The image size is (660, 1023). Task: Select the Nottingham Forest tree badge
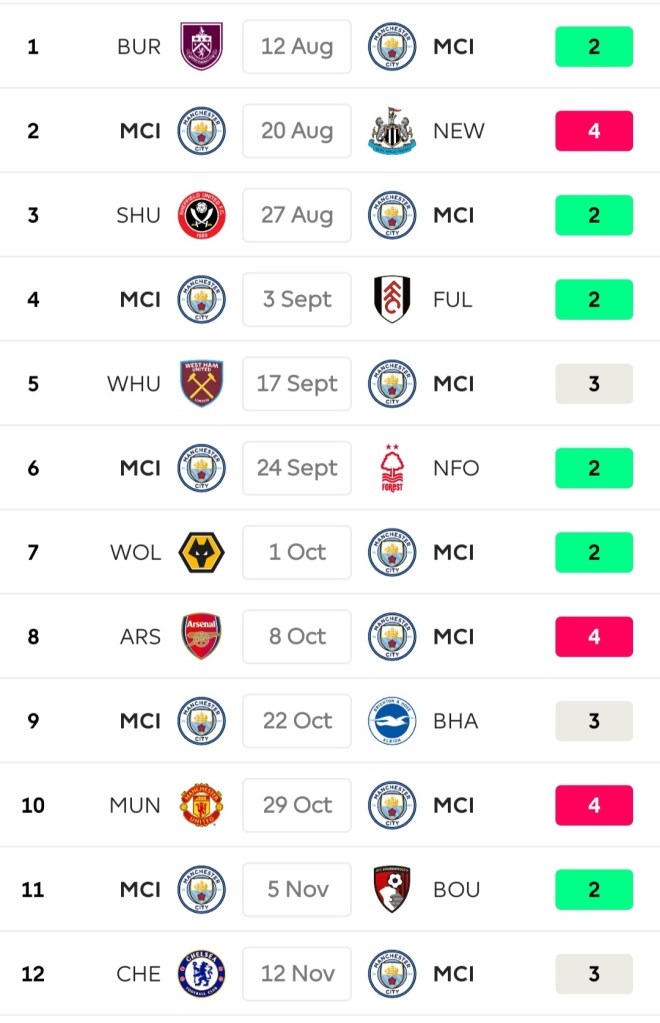click(392, 468)
